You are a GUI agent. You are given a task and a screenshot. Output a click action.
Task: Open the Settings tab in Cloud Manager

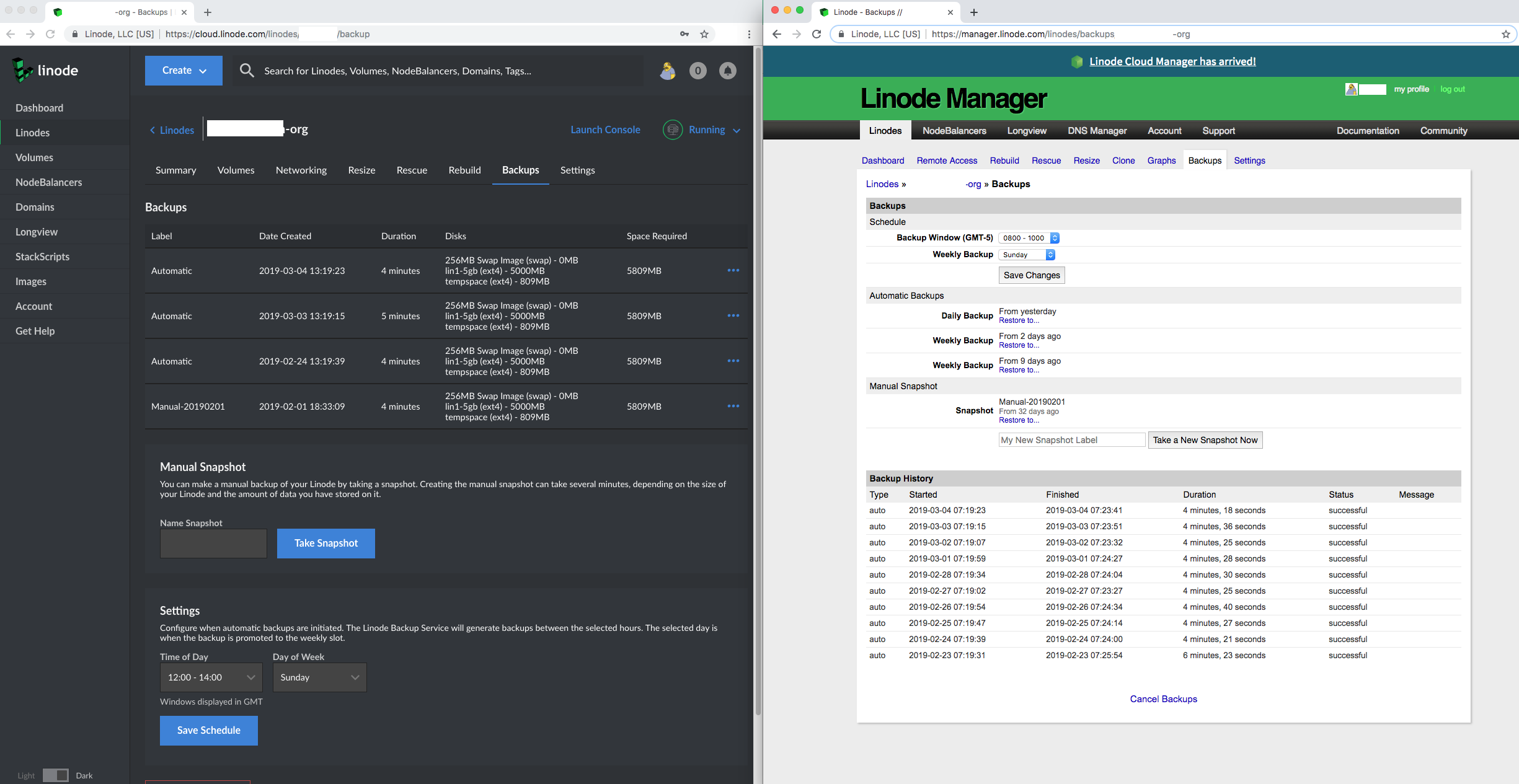coord(578,170)
